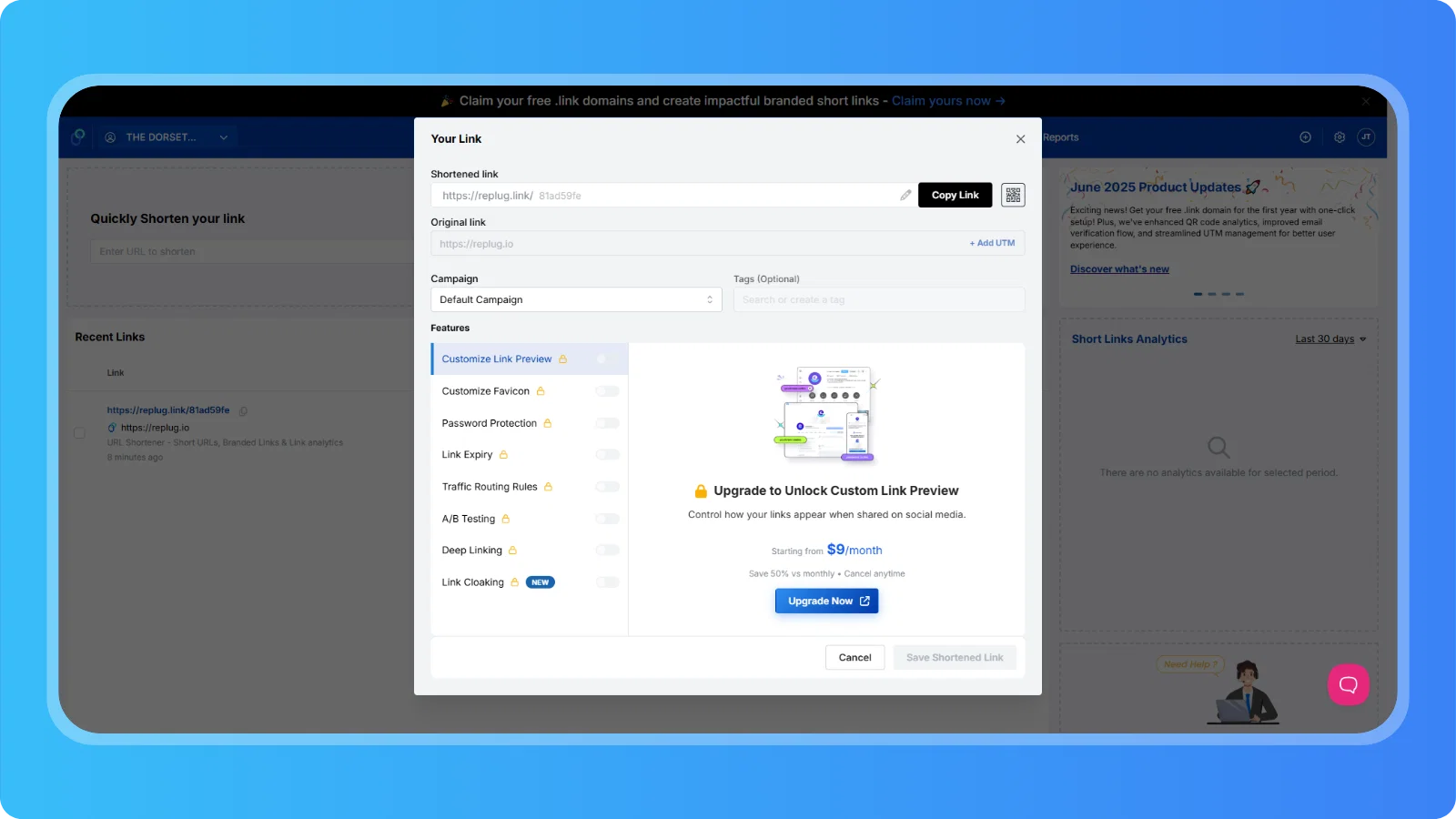
Task: Open recent link https://replug.link/81ad59fe
Action: (168, 410)
